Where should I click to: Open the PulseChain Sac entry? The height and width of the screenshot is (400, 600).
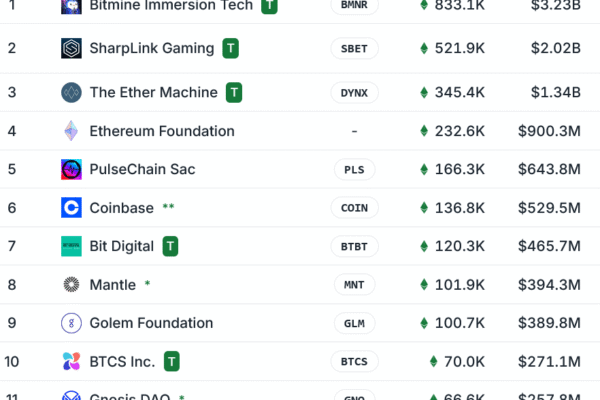[x=142, y=169]
